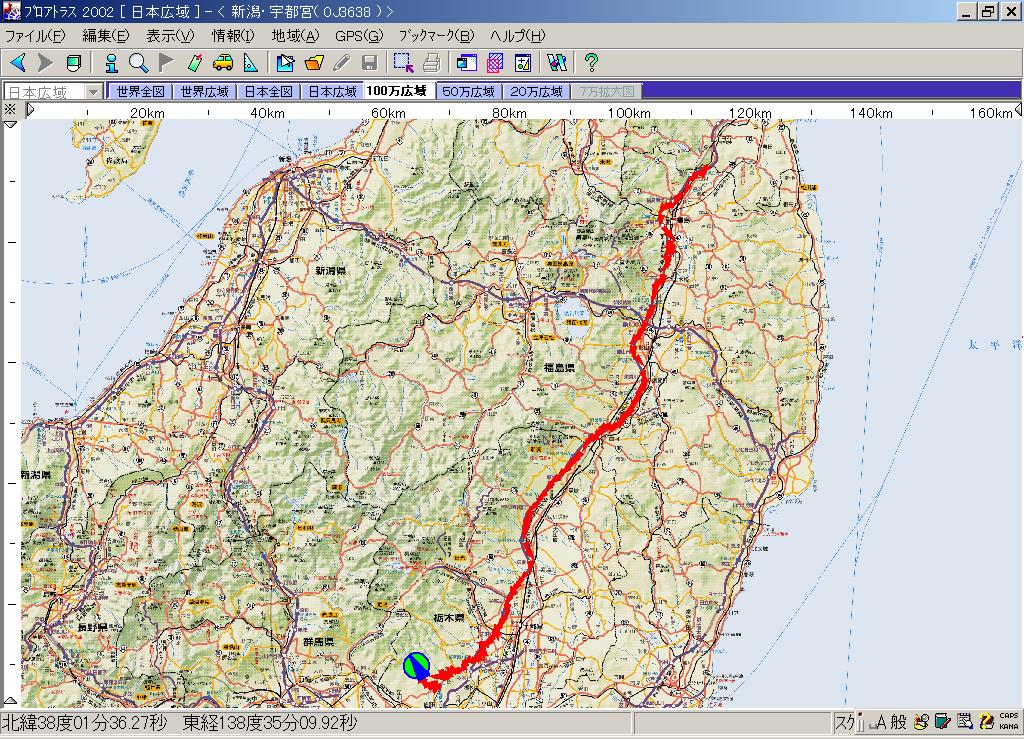This screenshot has width=1024, height=739.
Task: Click the question mark help icon
Action: coord(591,63)
